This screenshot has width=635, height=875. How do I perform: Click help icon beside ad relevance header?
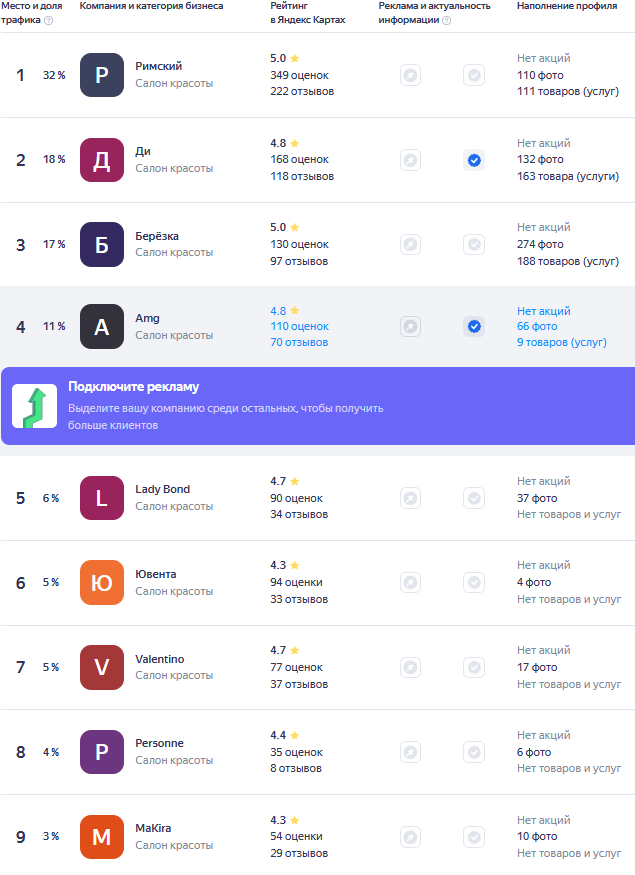click(x=446, y=20)
